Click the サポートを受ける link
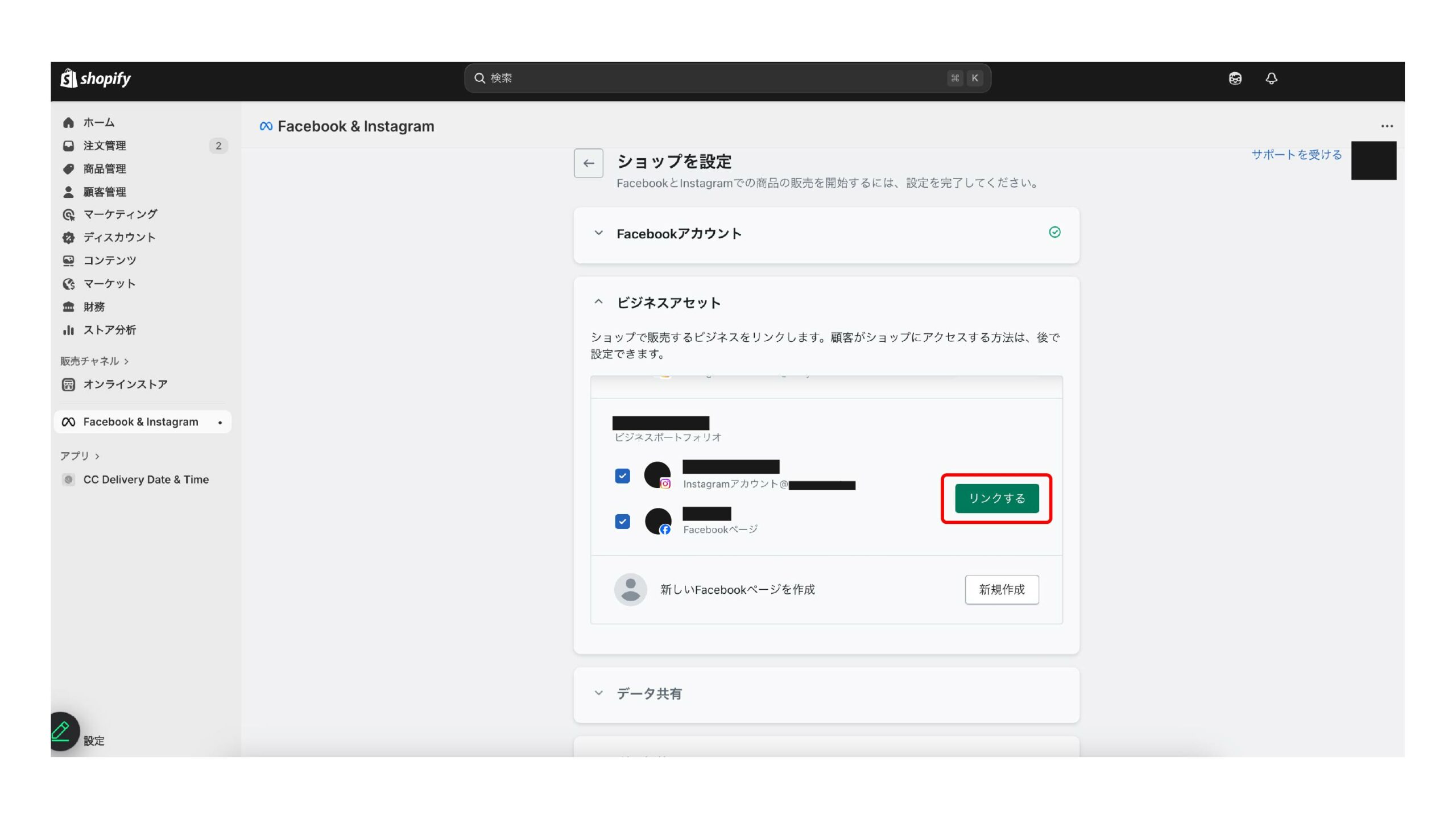 [1296, 155]
